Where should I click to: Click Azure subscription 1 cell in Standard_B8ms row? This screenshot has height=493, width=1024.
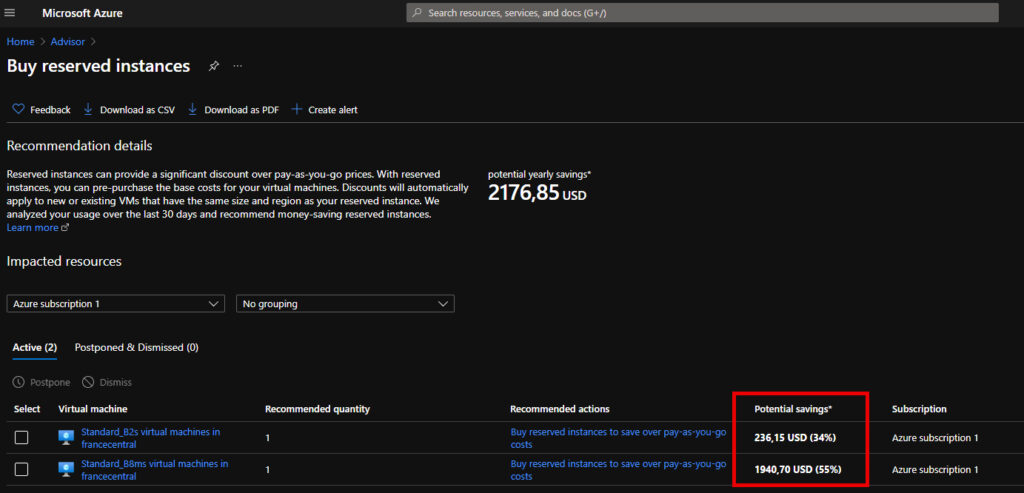click(x=935, y=469)
